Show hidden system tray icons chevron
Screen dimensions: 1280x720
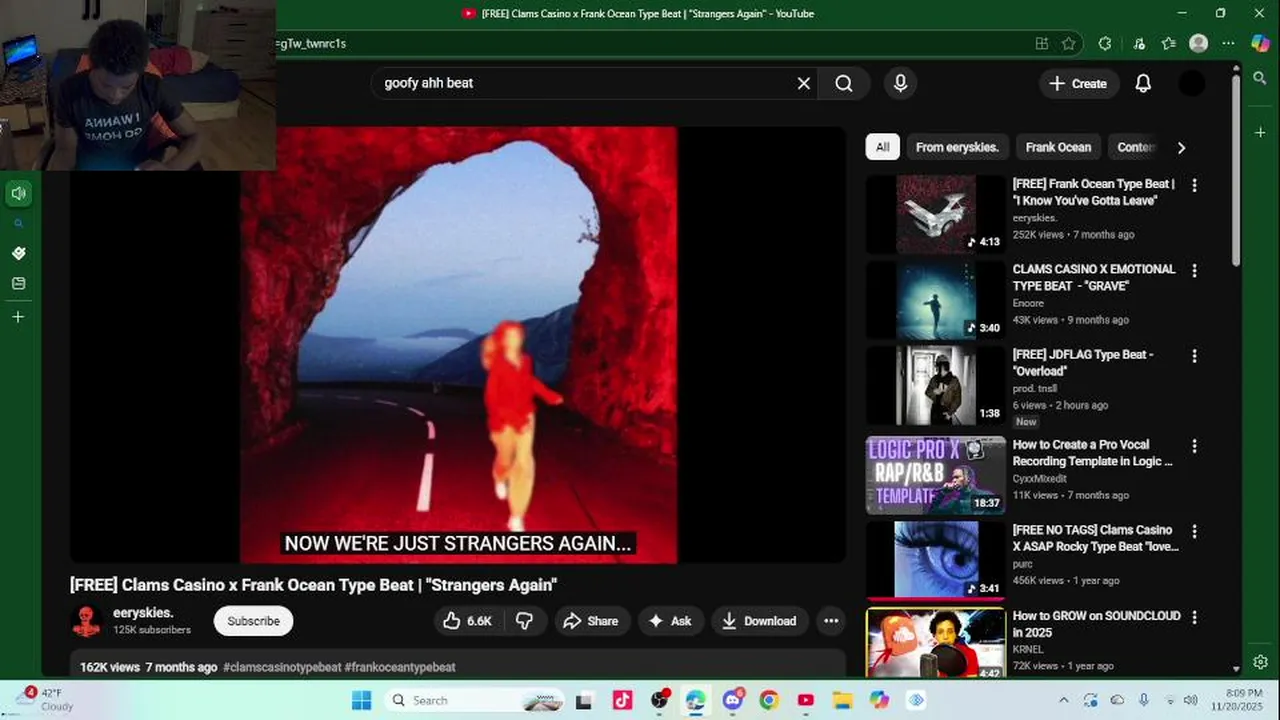pyautogui.click(x=1063, y=700)
